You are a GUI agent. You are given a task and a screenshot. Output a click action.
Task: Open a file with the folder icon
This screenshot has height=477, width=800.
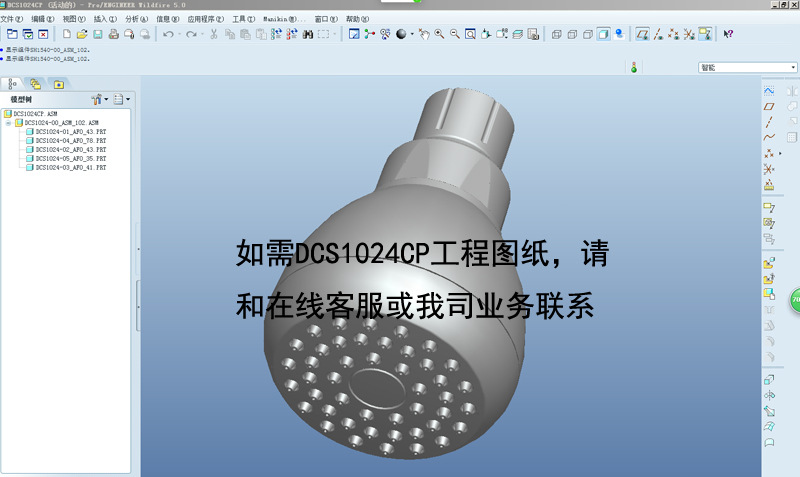coord(82,34)
